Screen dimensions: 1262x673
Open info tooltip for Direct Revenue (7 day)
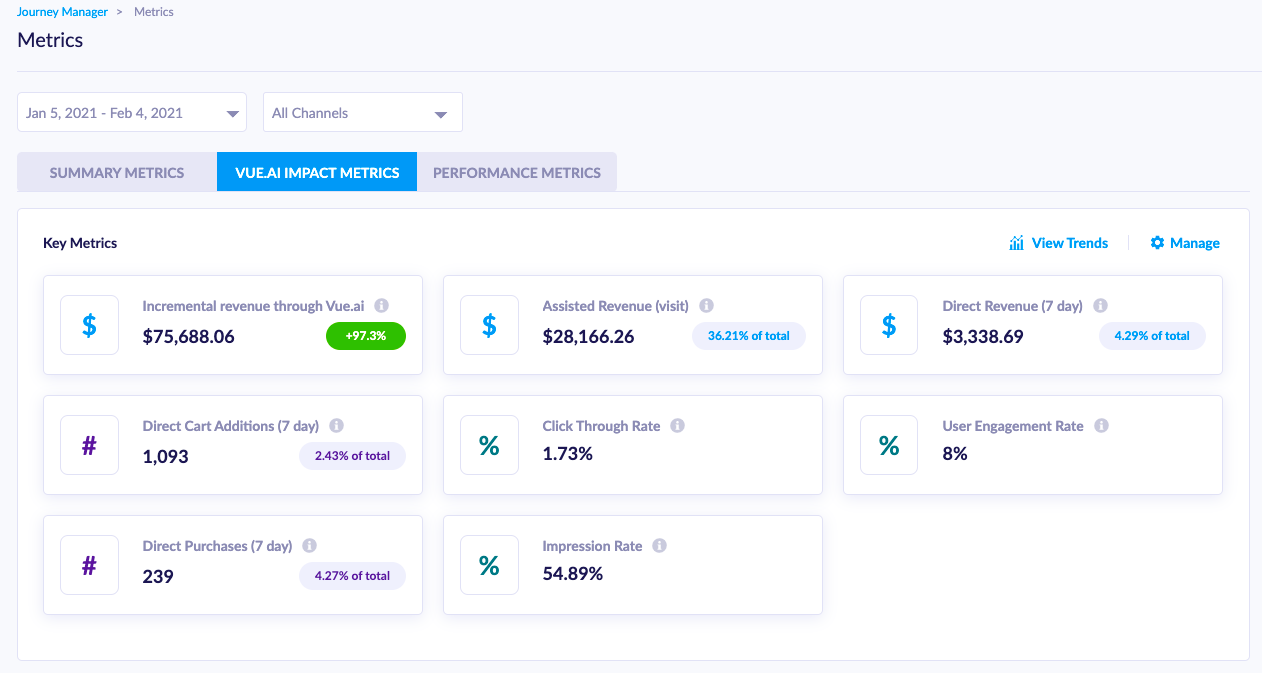pyautogui.click(x=1101, y=306)
